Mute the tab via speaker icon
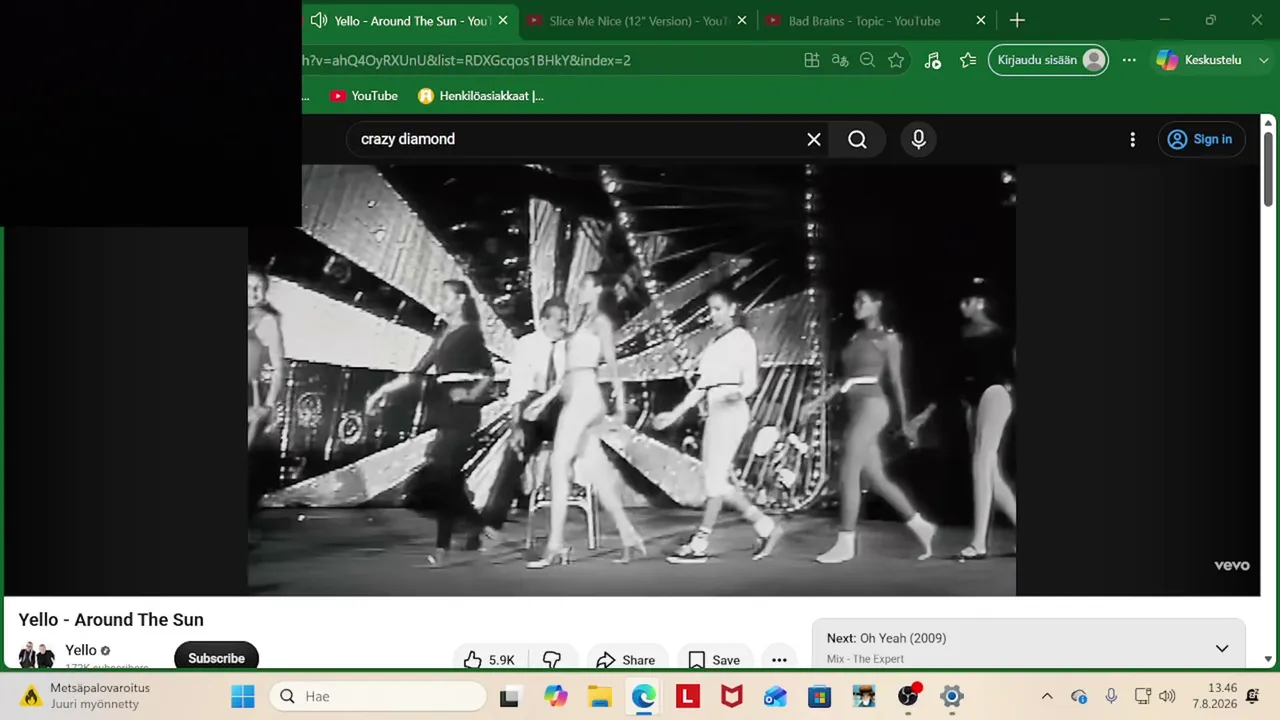1280x720 pixels. pyautogui.click(x=318, y=20)
